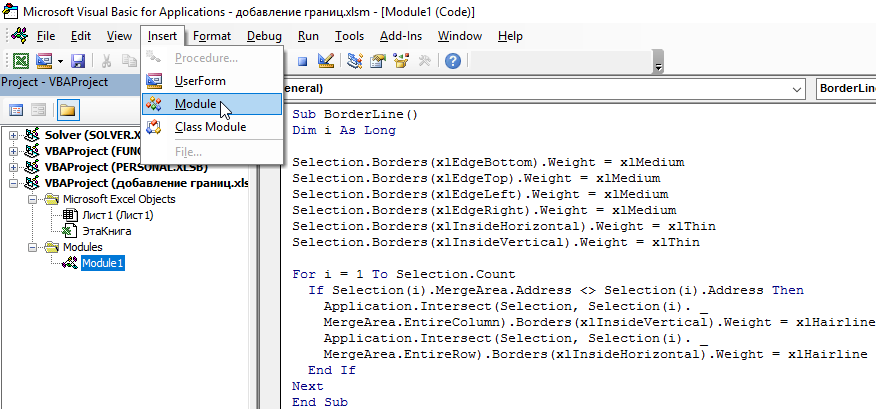
Task: Select Лист1 (Лист1) in the project tree
Action: 117,214
